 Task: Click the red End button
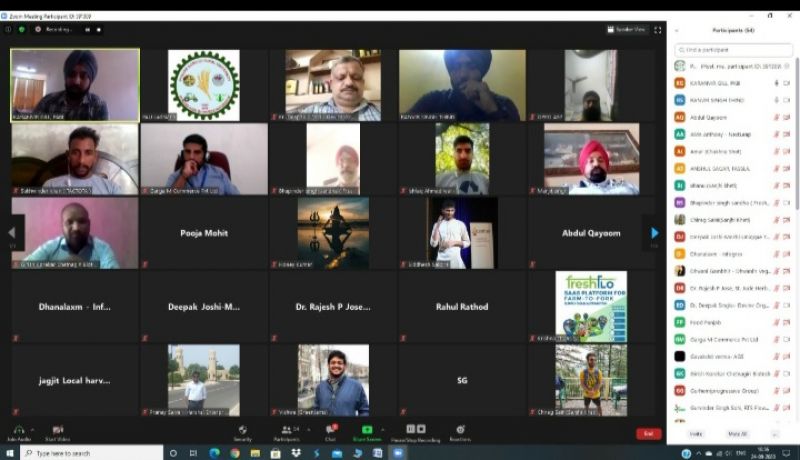648,433
